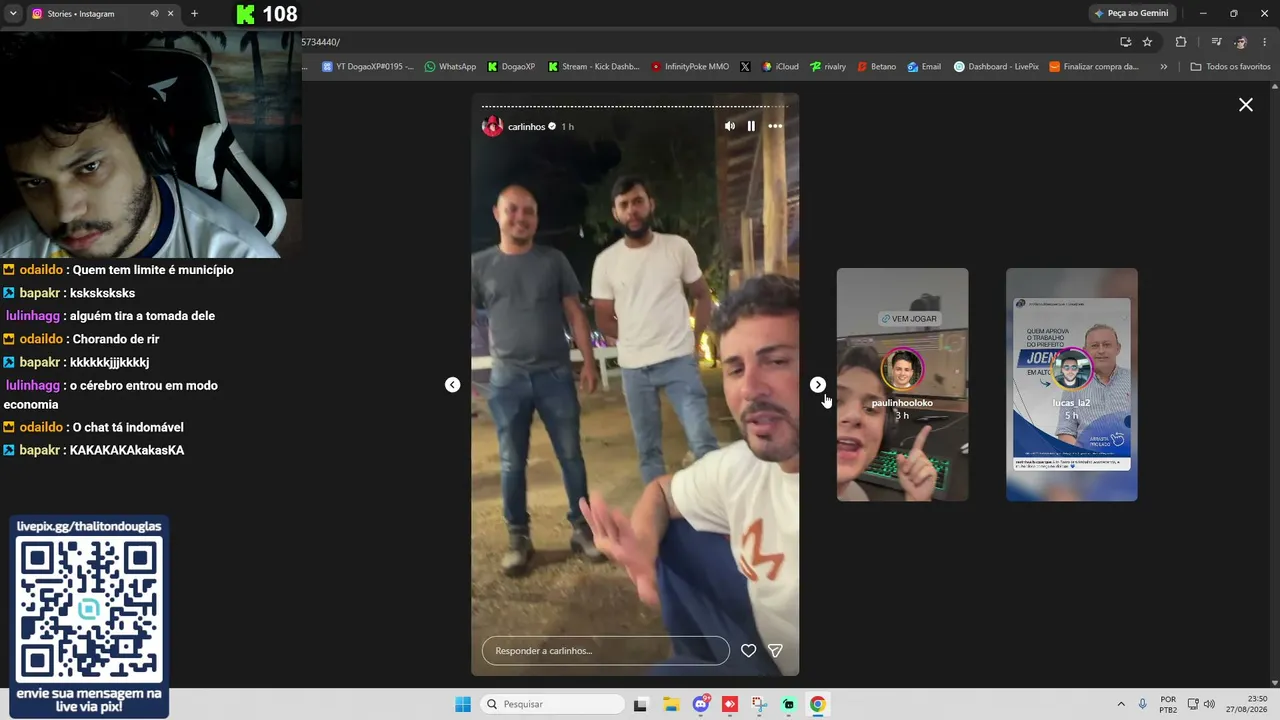Expand the tab search dropdown
This screenshot has width=1280, height=720.
13,14
